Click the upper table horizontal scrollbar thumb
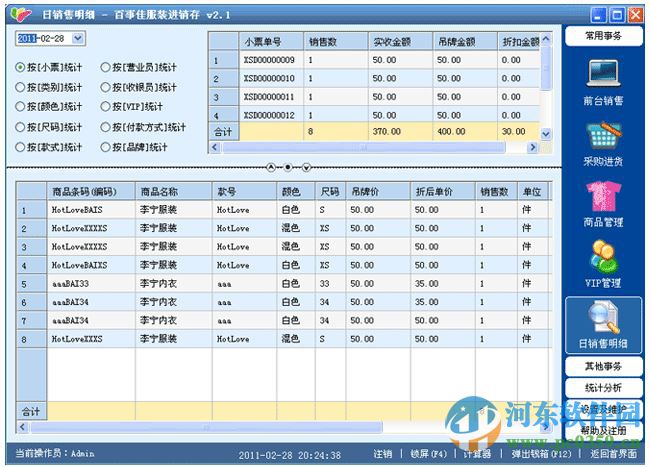This screenshot has height=467, width=650. click(364, 147)
